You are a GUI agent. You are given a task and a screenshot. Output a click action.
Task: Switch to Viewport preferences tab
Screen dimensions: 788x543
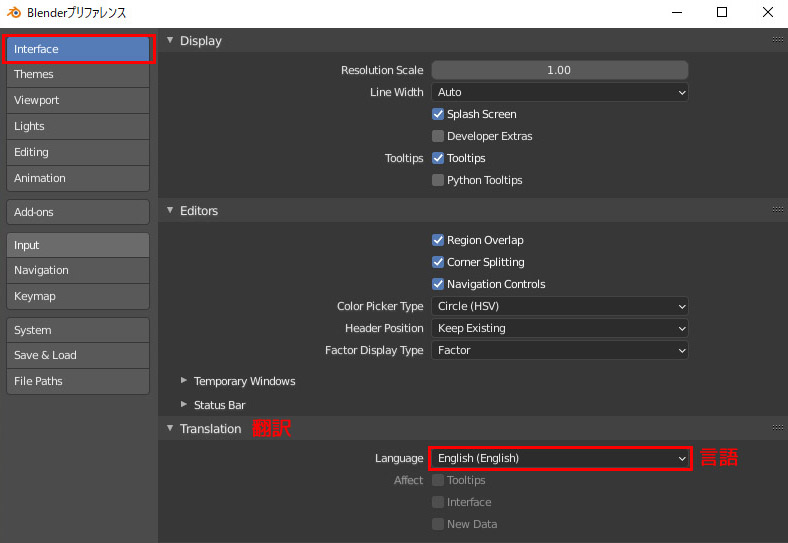point(78,100)
